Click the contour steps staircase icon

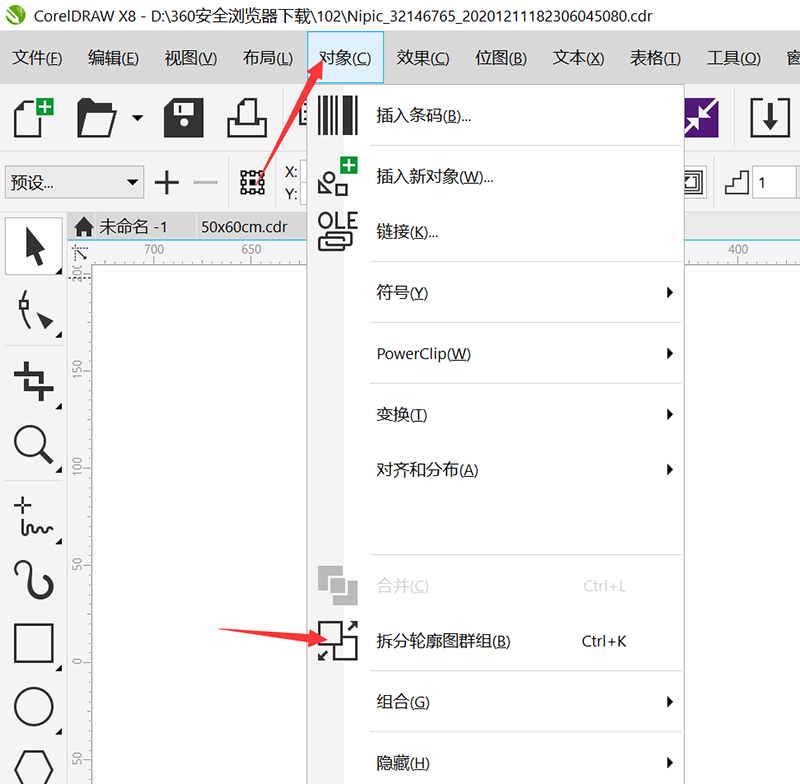pos(737,182)
